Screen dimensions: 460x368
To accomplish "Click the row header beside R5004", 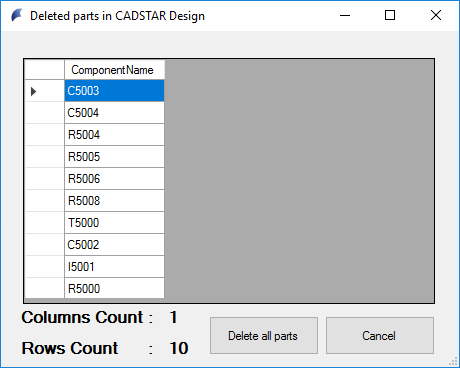I will [44, 135].
